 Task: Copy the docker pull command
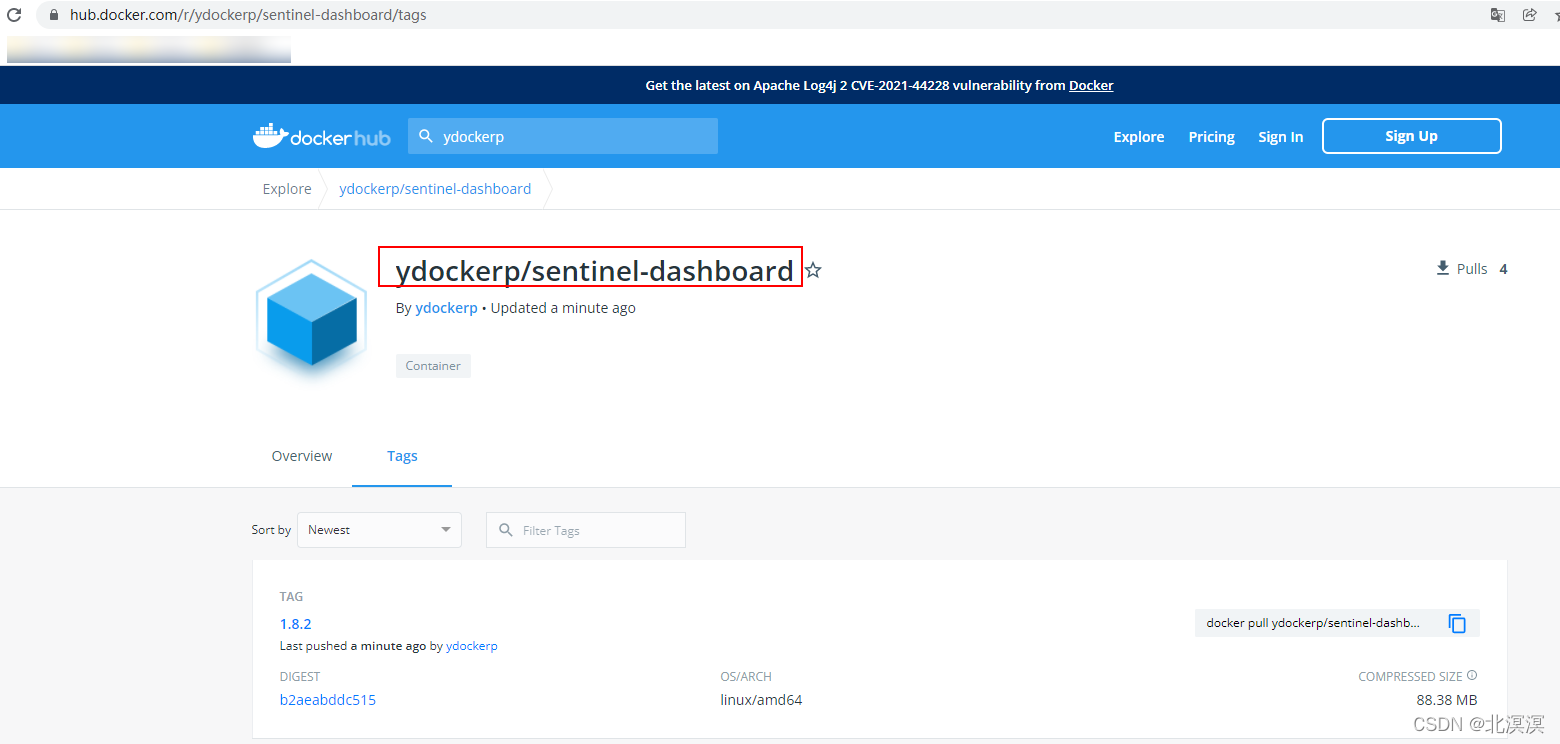pyautogui.click(x=1457, y=623)
